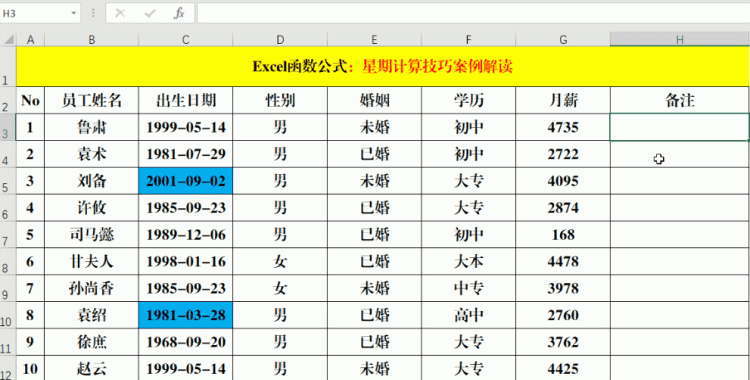
Task: Select the cell containing 许攸
Action: [91, 208]
